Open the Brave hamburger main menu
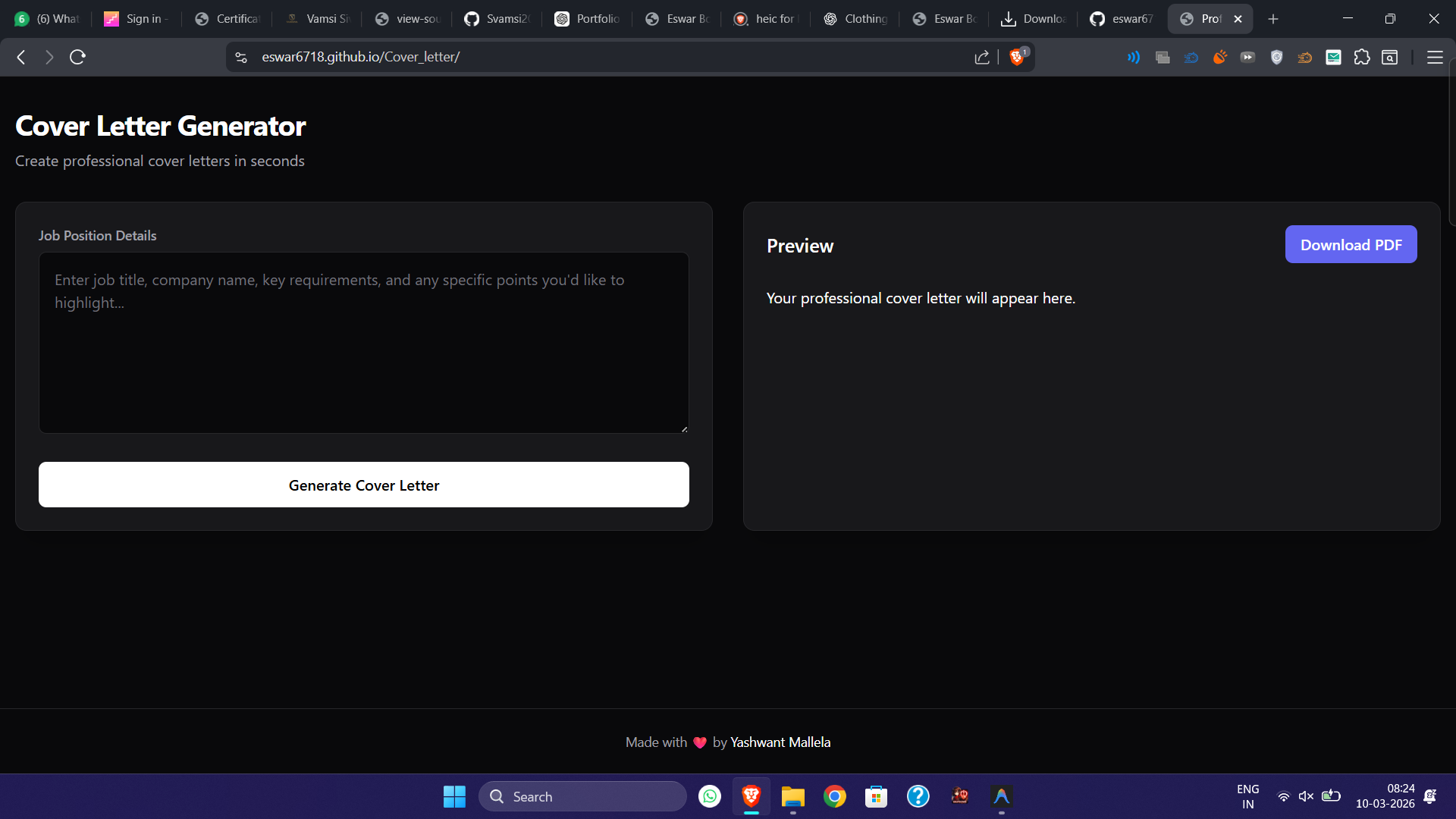 click(1435, 57)
